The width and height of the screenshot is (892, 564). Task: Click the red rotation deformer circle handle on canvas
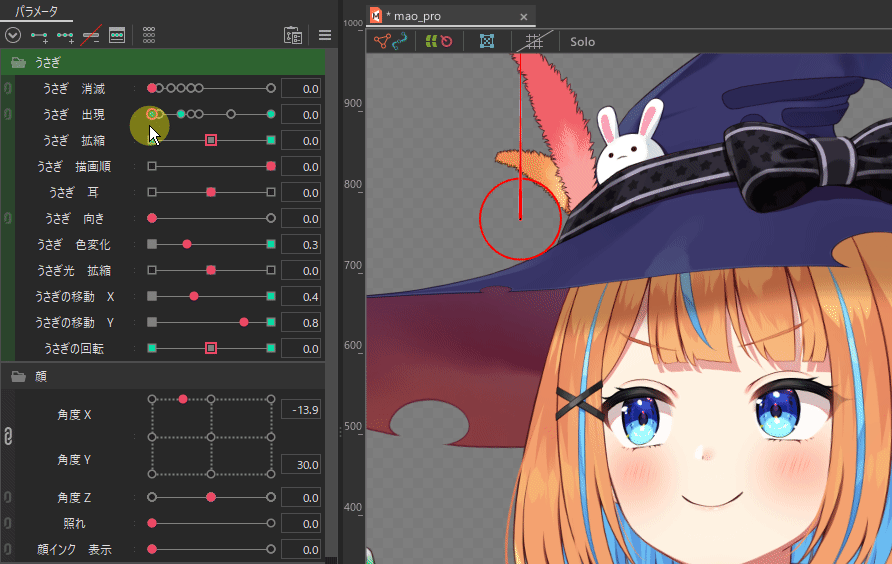[520, 219]
